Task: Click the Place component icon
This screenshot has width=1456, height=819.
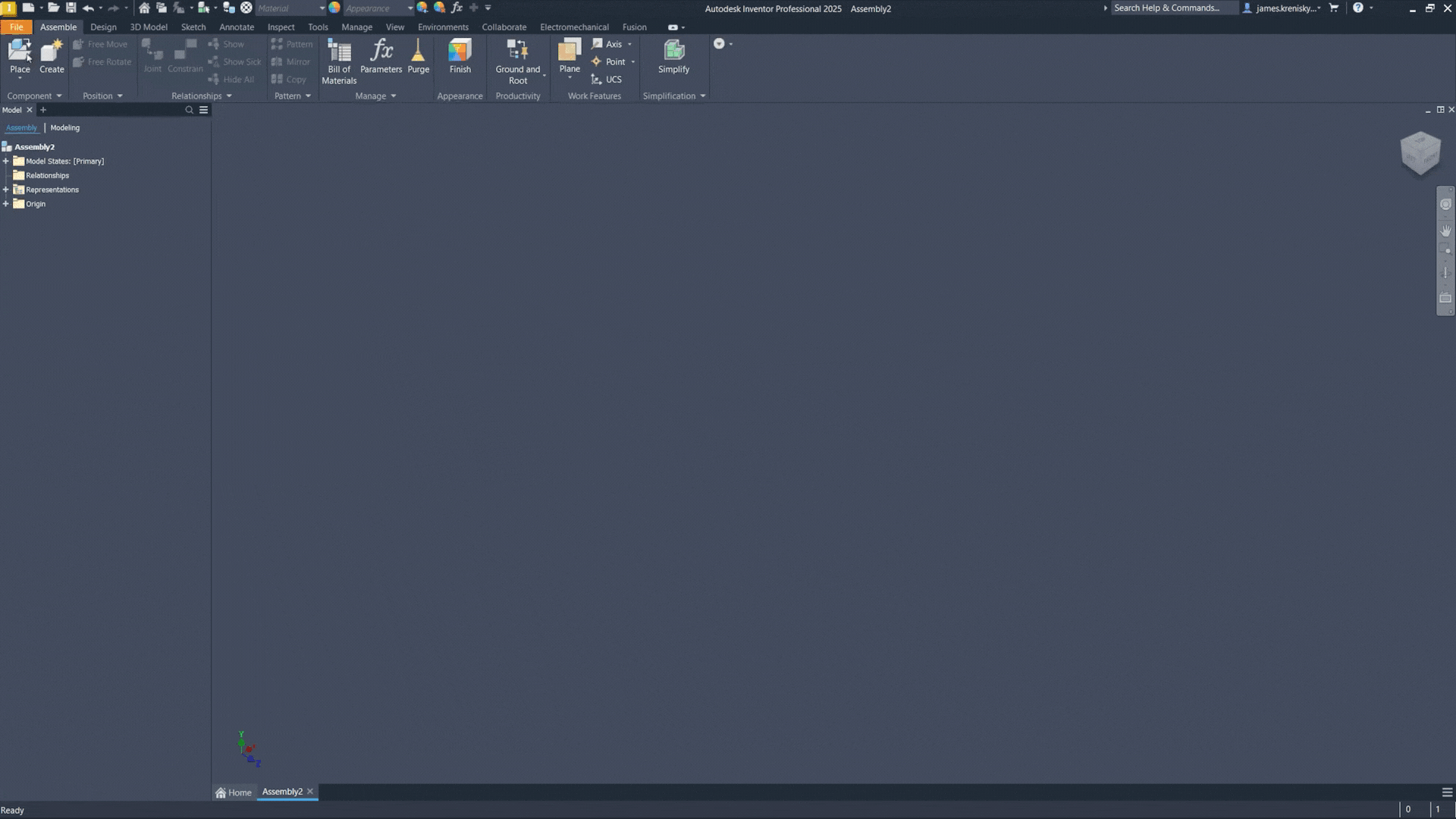Action: coord(20,51)
